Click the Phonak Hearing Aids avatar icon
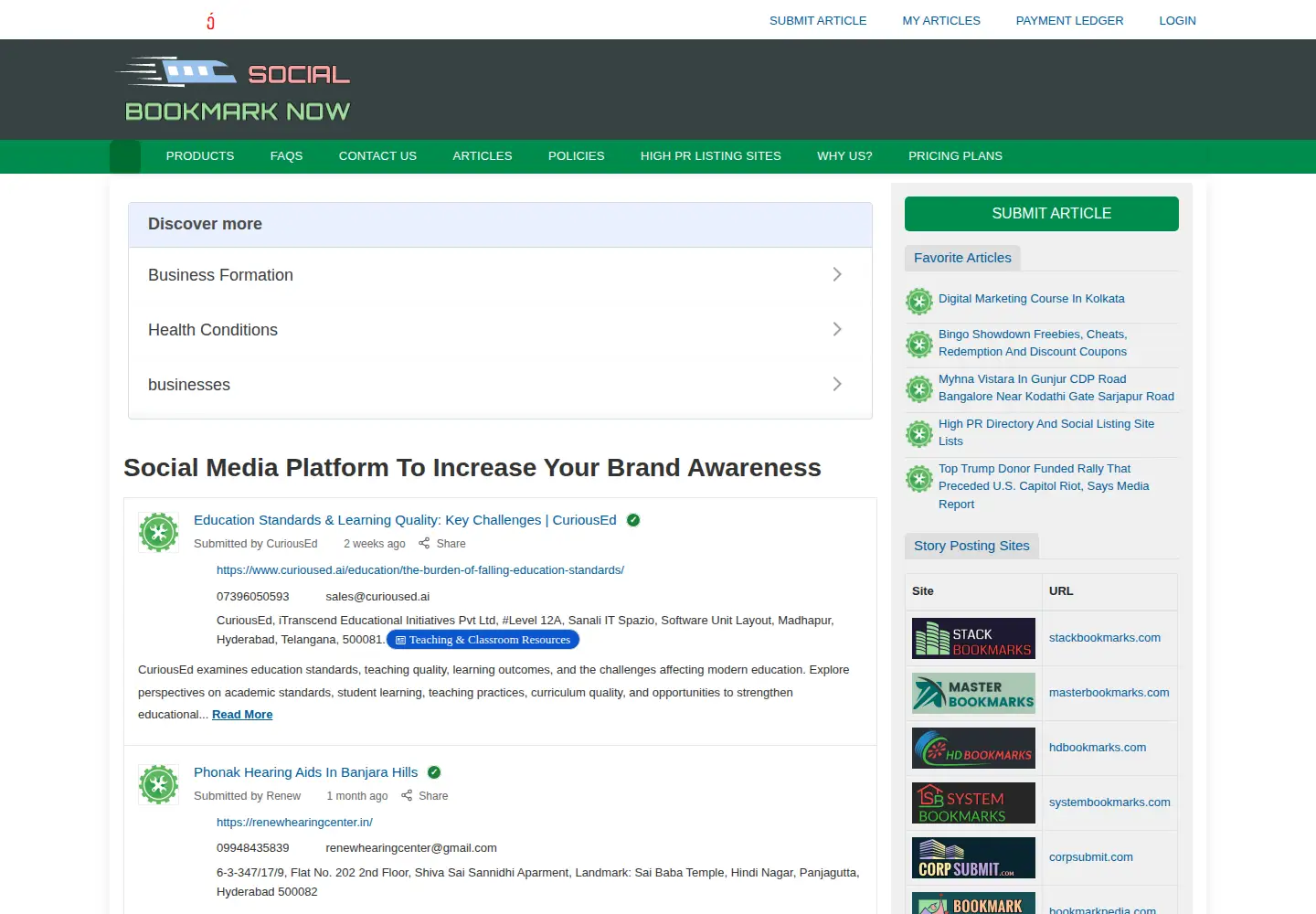Image resolution: width=1316 pixels, height=914 pixels. pyautogui.click(x=159, y=784)
